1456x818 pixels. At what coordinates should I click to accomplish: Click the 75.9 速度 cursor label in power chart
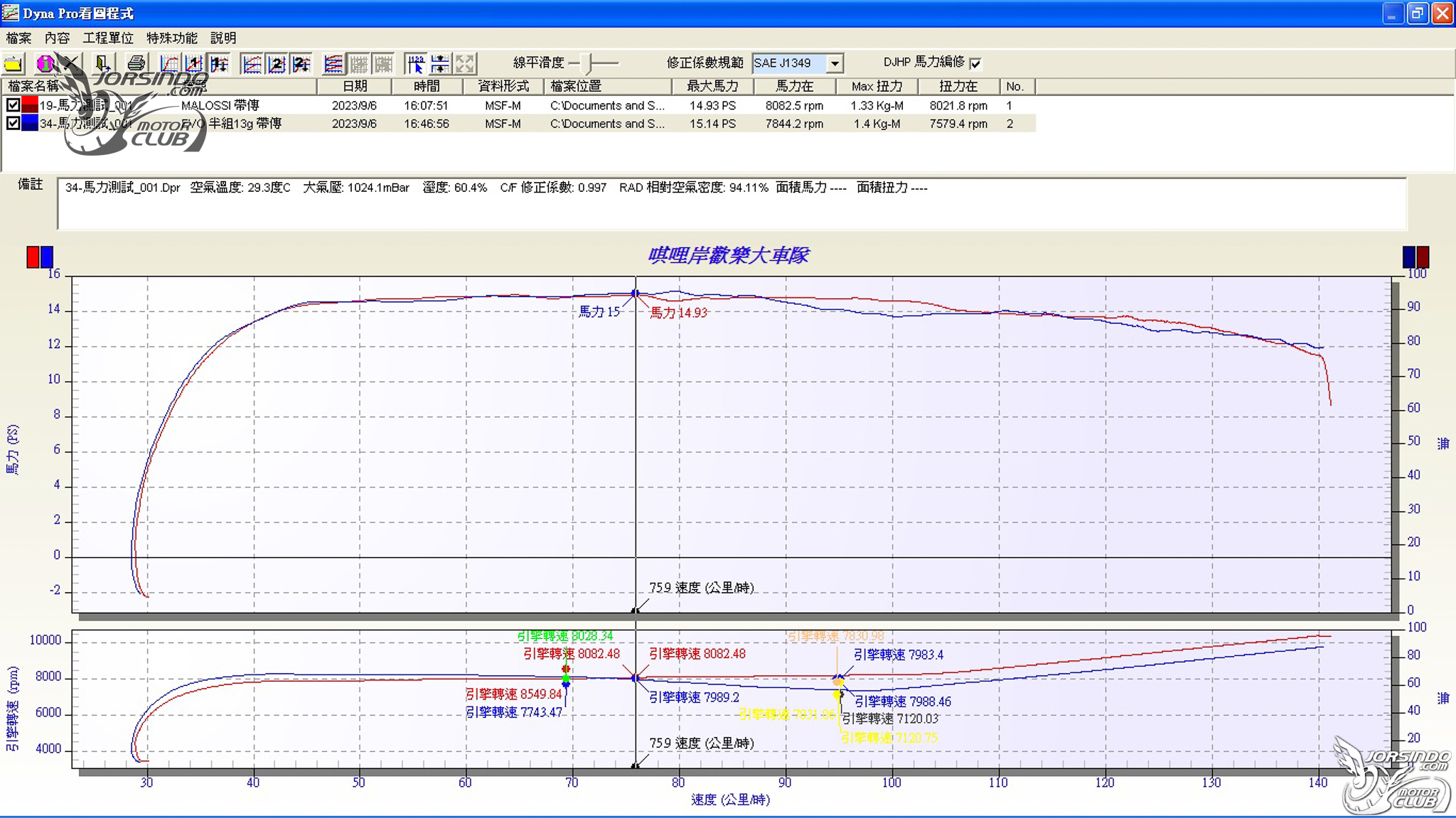pyautogui.click(x=701, y=588)
